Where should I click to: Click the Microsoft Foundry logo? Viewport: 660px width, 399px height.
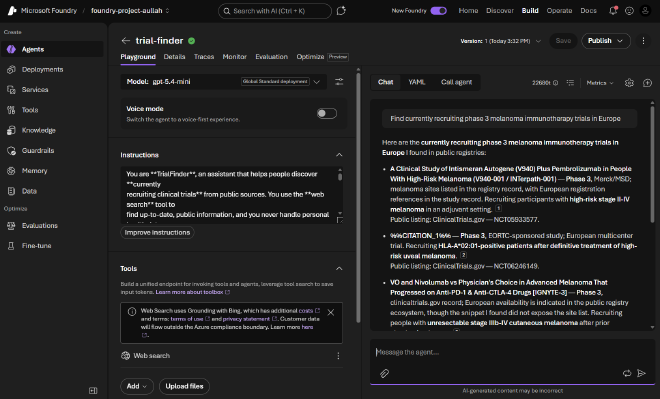12,11
